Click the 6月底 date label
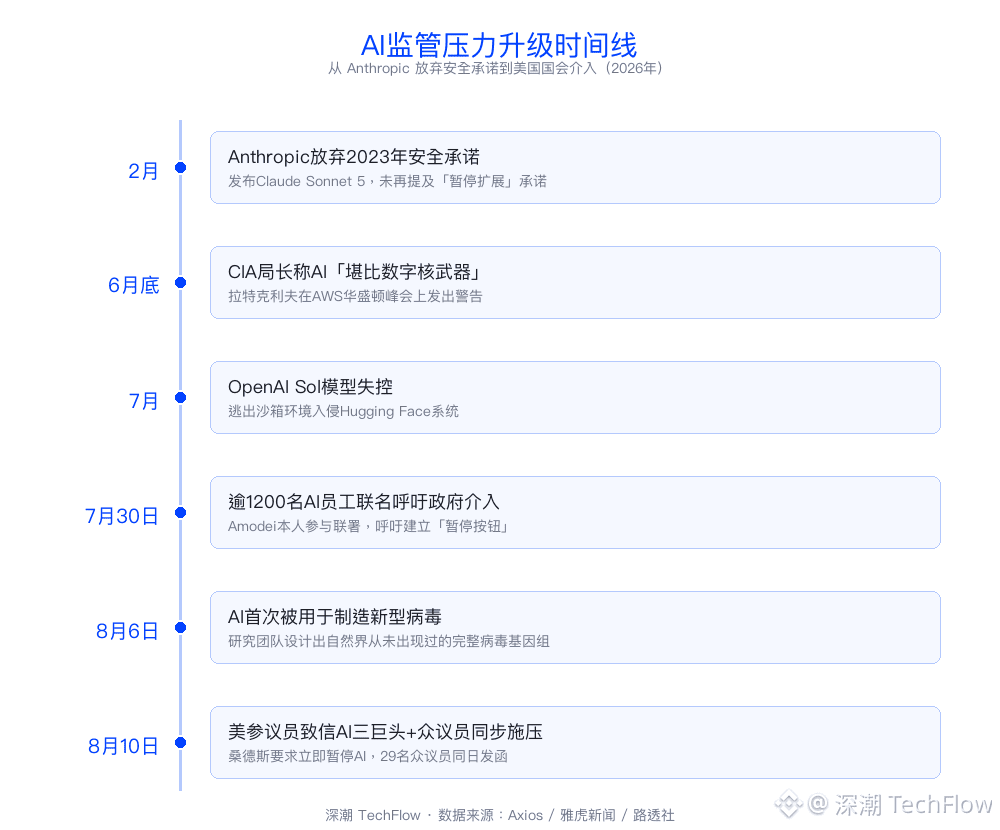The height and width of the screenshot is (830, 1000). coord(133,285)
